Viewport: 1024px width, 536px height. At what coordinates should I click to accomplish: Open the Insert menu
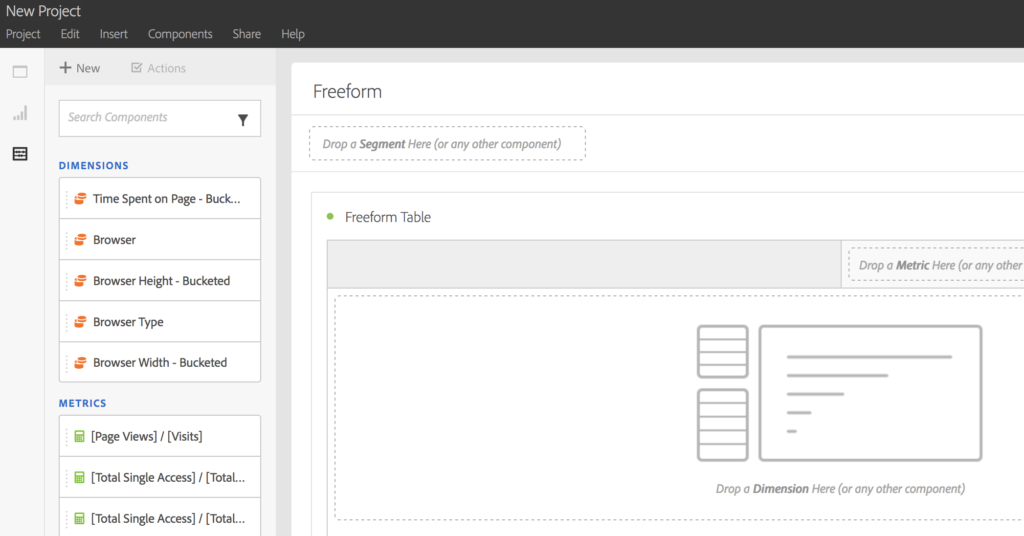click(114, 34)
